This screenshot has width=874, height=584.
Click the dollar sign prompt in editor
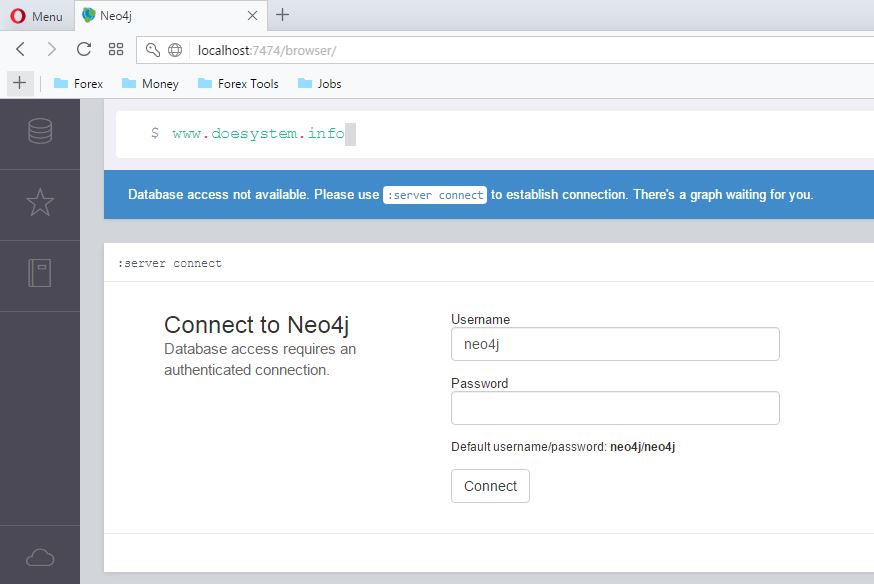[155, 133]
